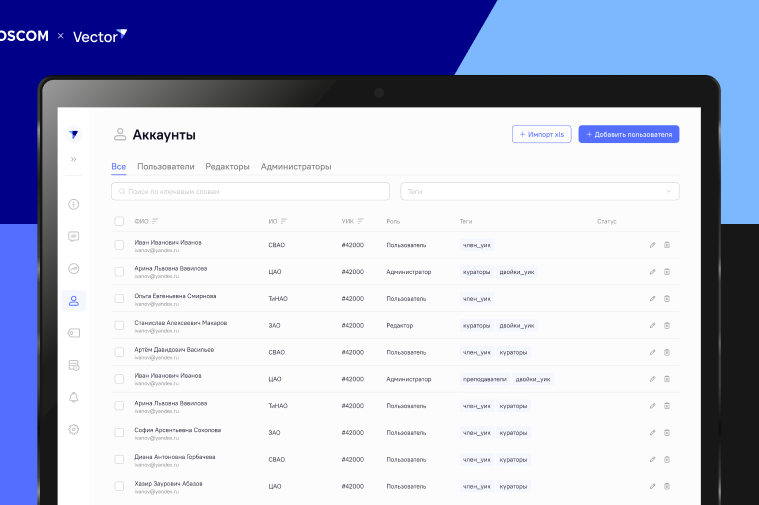Edit Иван Иванович Иванов's first row
This screenshot has width=759, height=505.
click(x=652, y=244)
